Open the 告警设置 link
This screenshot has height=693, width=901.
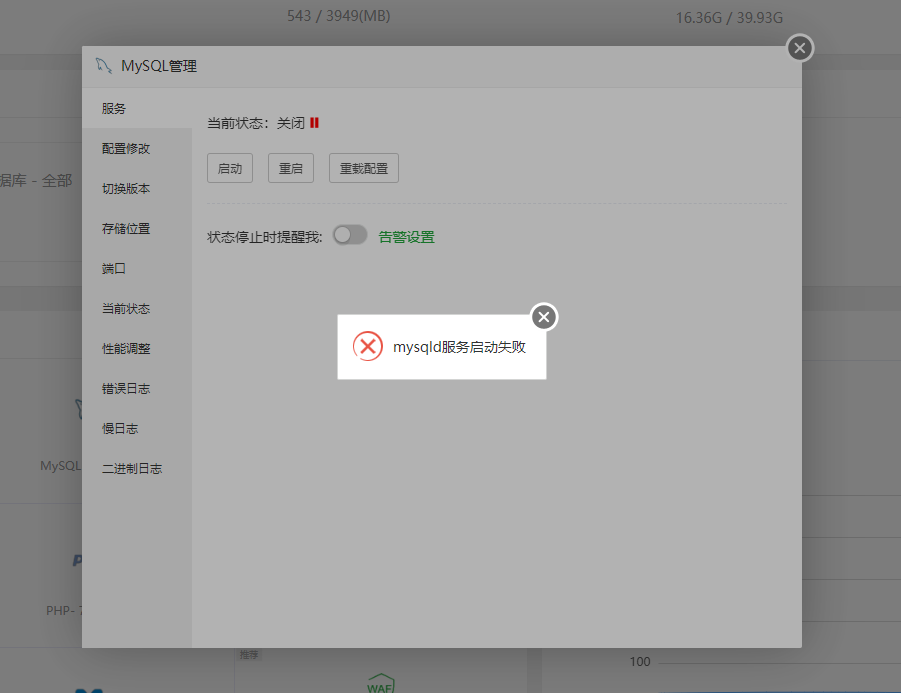[407, 237]
